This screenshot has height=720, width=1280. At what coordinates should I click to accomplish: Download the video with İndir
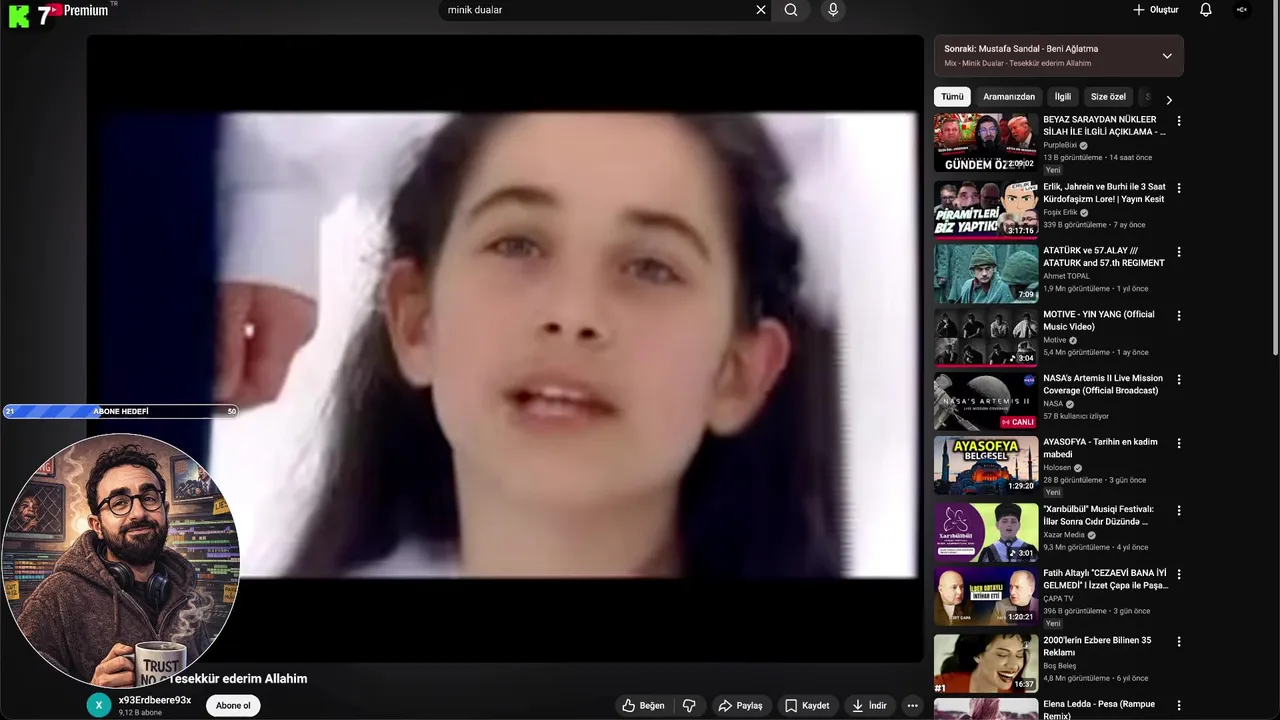click(869, 705)
